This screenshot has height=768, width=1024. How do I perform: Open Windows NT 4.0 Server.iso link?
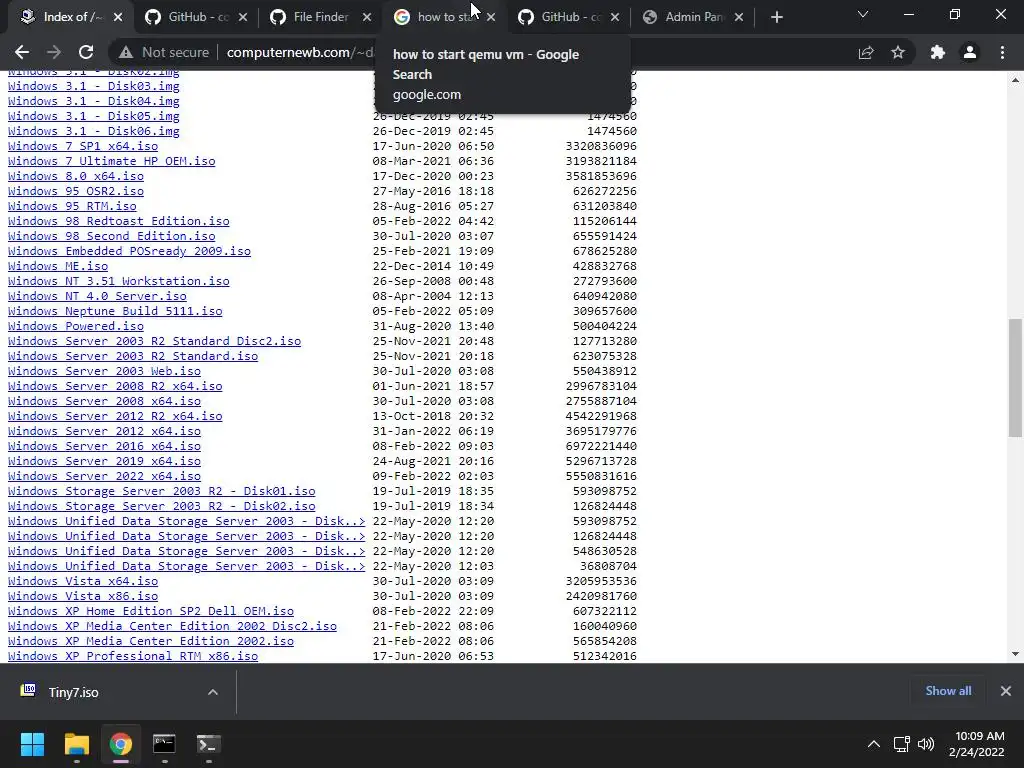coord(97,296)
